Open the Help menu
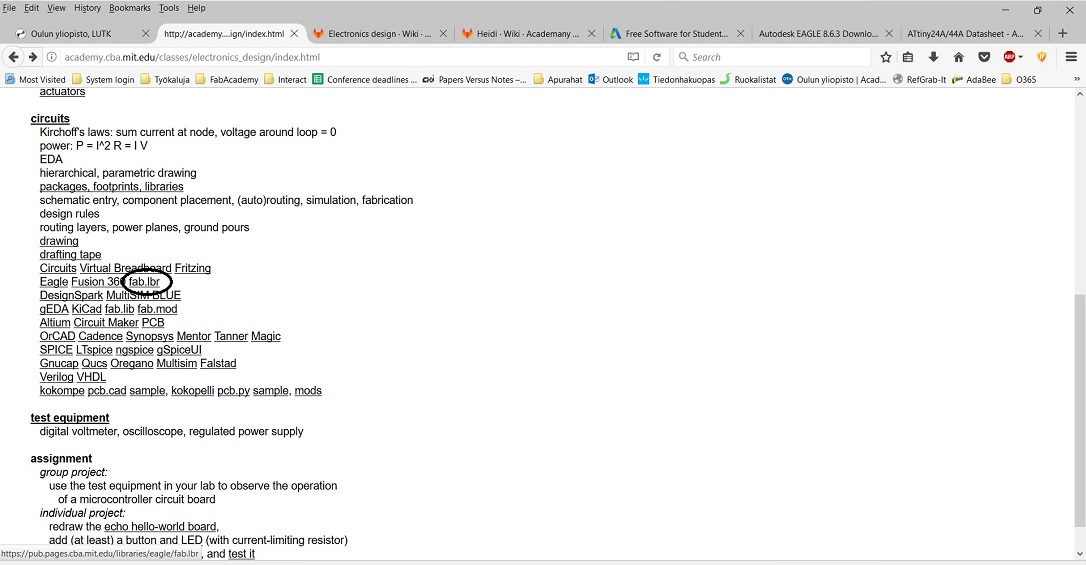The image size is (1086, 565). tap(197, 8)
